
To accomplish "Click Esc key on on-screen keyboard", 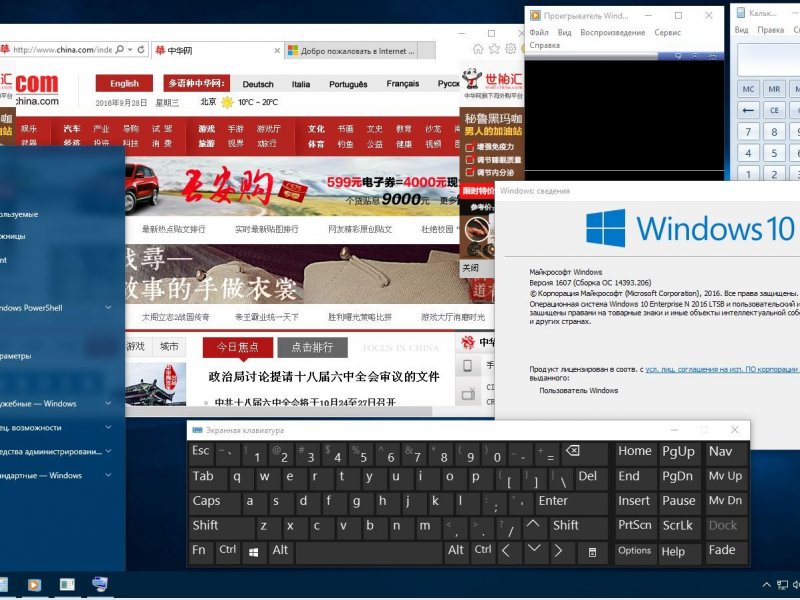I will pyautogui.click(x=201, y=453).
